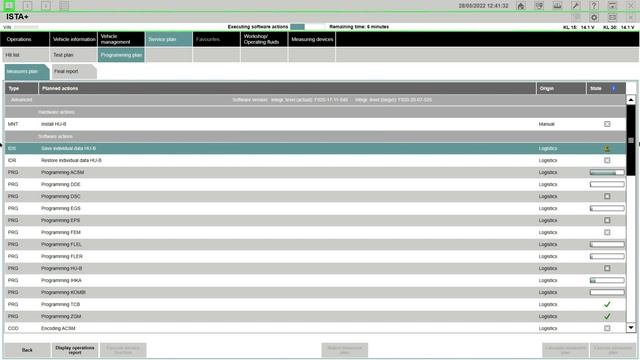Open the Vehicle management tab
This screenshot has height=360, width=640.
[x=121, y=39]
